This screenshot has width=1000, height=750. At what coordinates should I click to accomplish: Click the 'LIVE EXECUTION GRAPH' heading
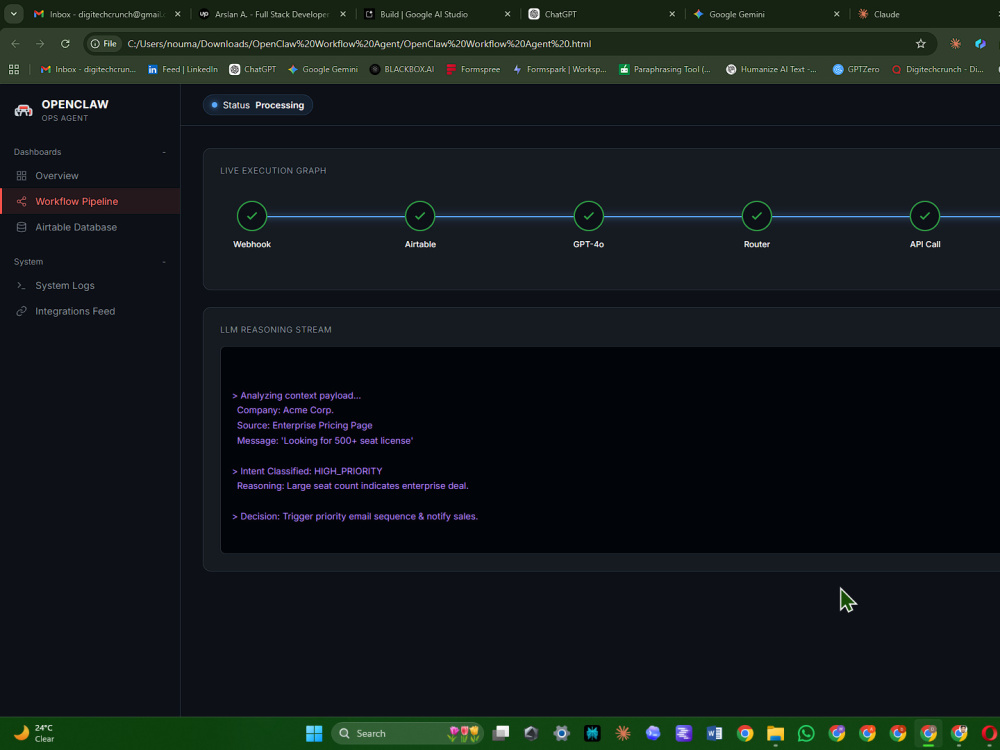(273, 170)
